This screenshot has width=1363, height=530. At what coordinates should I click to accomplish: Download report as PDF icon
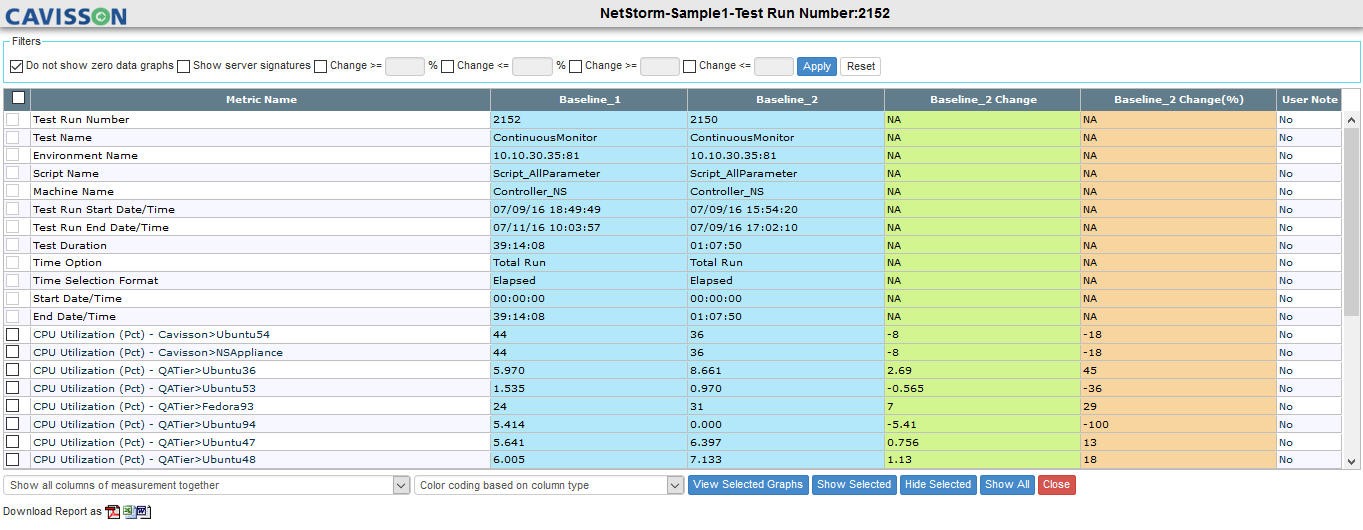pos(113,511)
